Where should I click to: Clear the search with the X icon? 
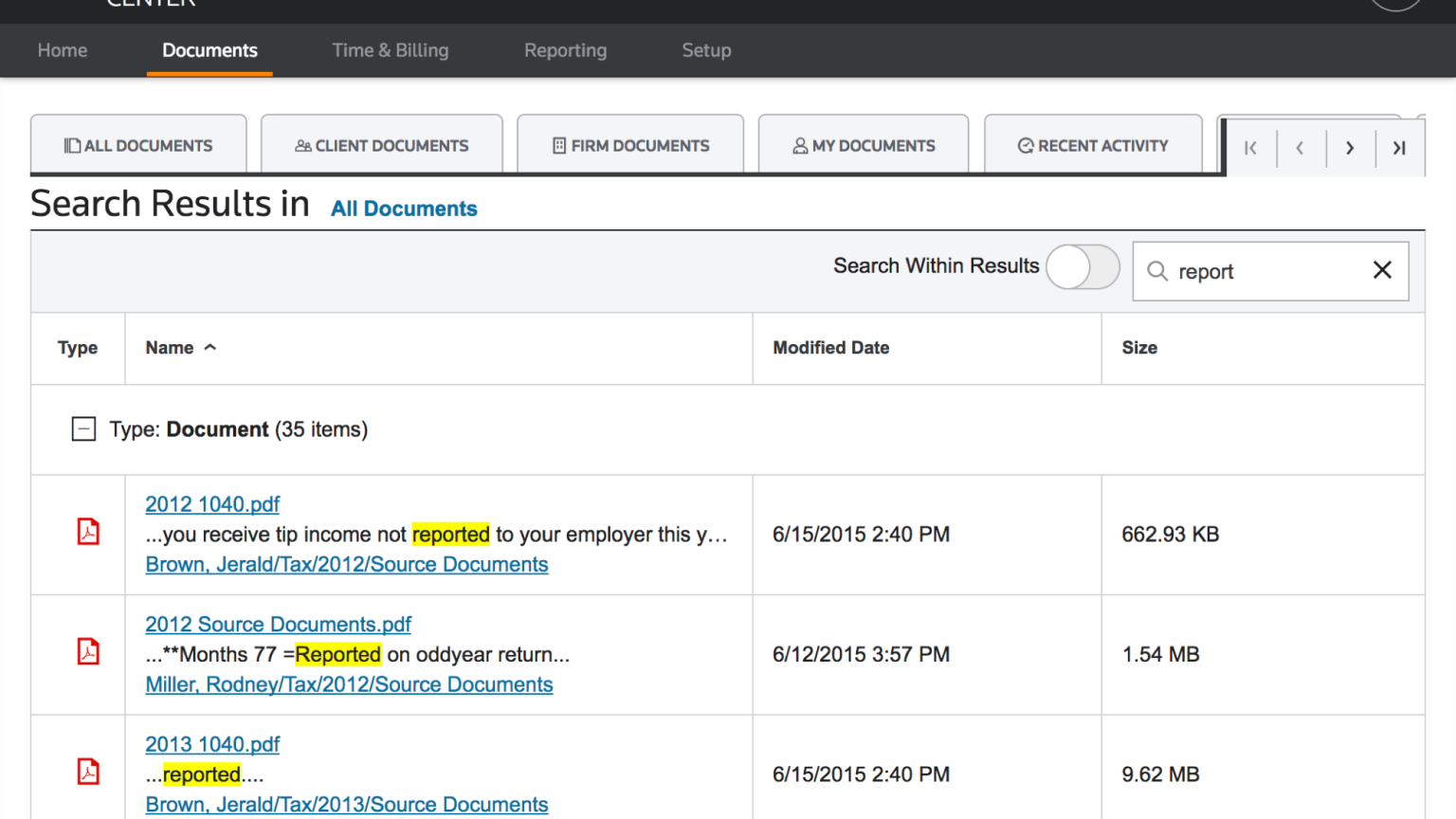pyautogui.click(x=1382, y=270)
